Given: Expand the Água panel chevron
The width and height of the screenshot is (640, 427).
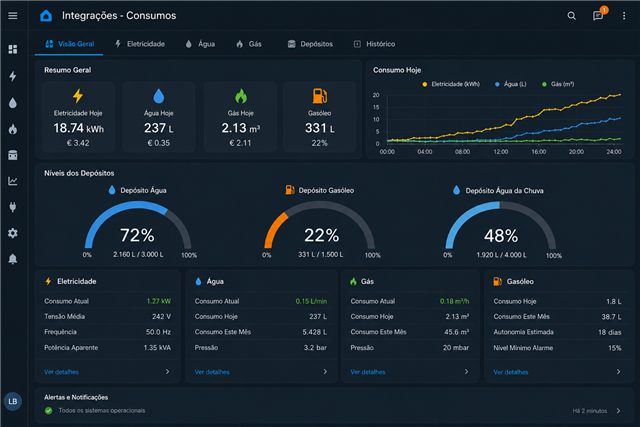Looking at the screenshot, I should 325,371.
